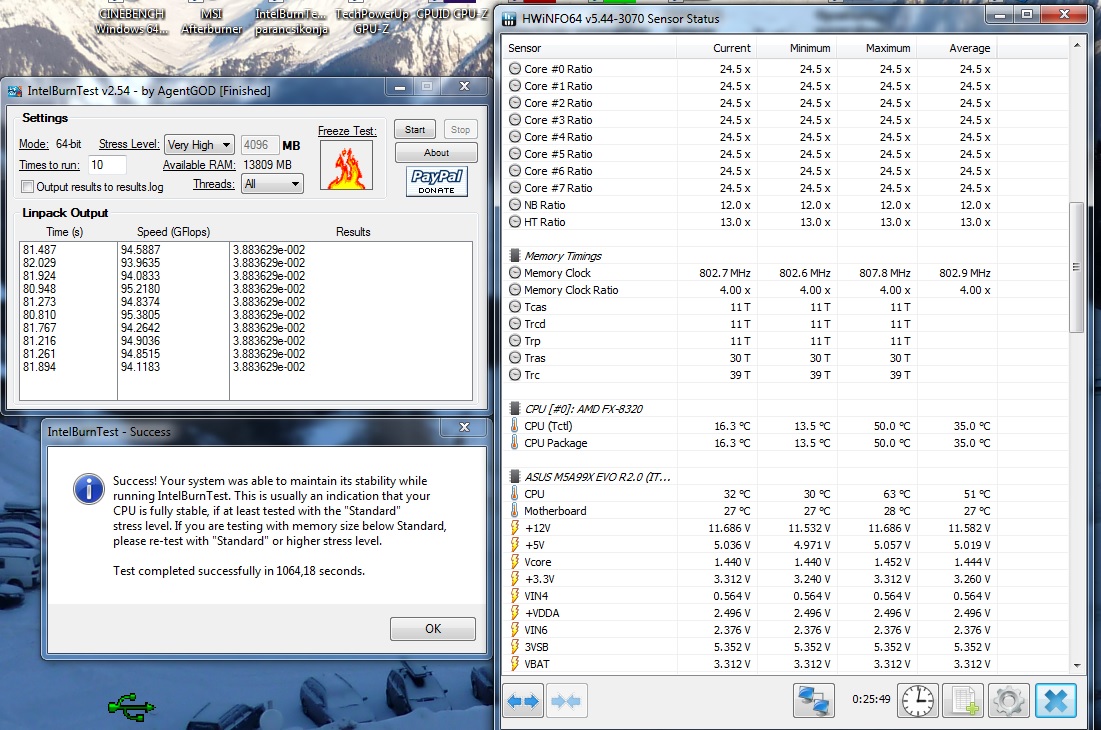Click the 81.487 time entry in Linpack Output
The image size is (1101, 730).
[39, 250]
